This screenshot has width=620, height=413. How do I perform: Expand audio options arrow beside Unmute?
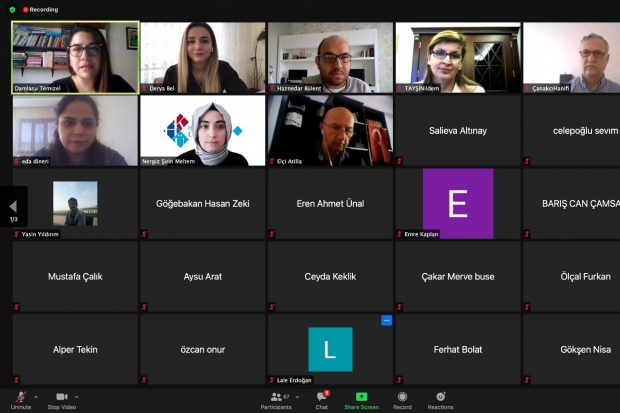(x=36, y=397)
